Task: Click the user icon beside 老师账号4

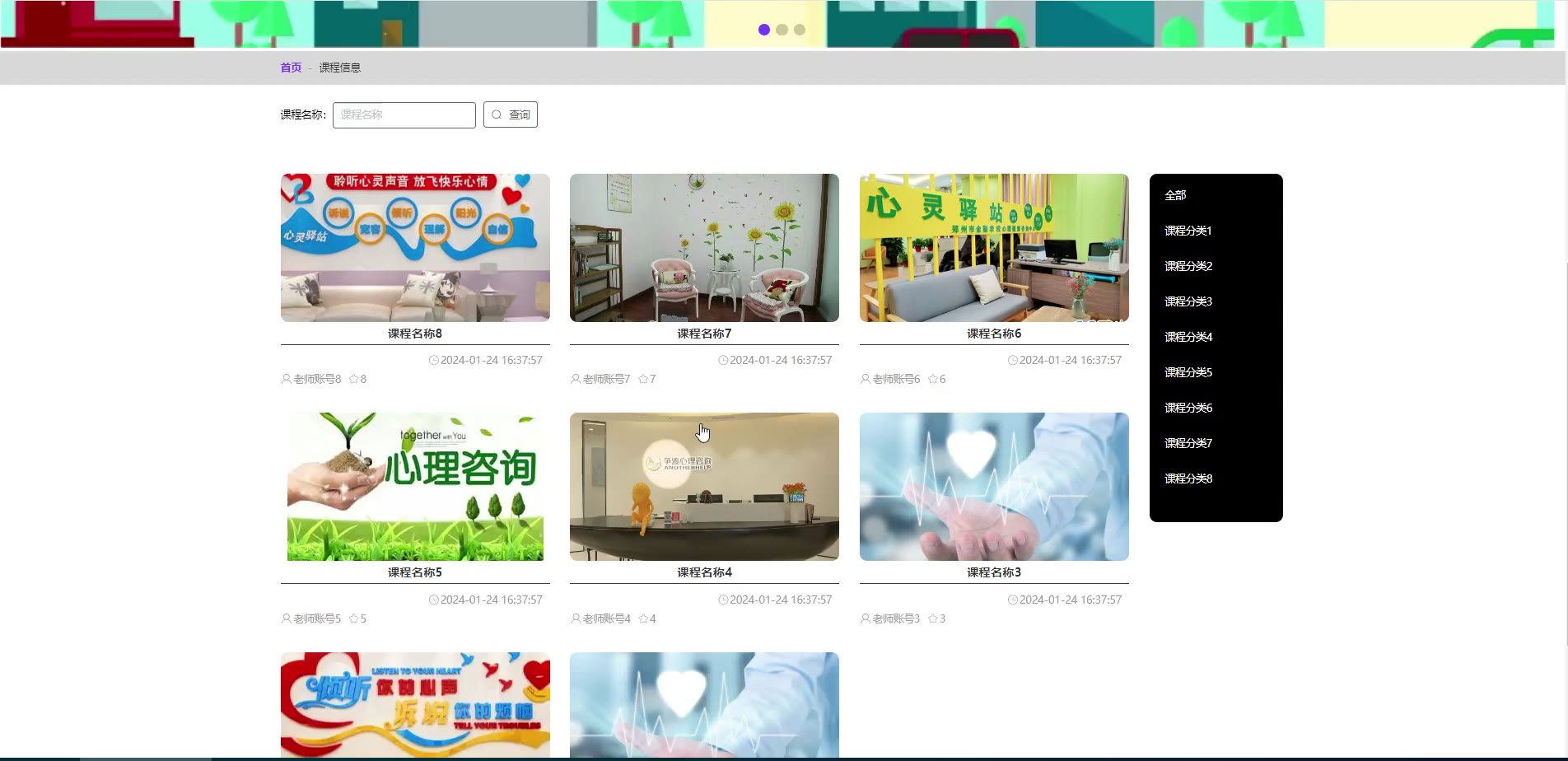Action: pos(576,619)
